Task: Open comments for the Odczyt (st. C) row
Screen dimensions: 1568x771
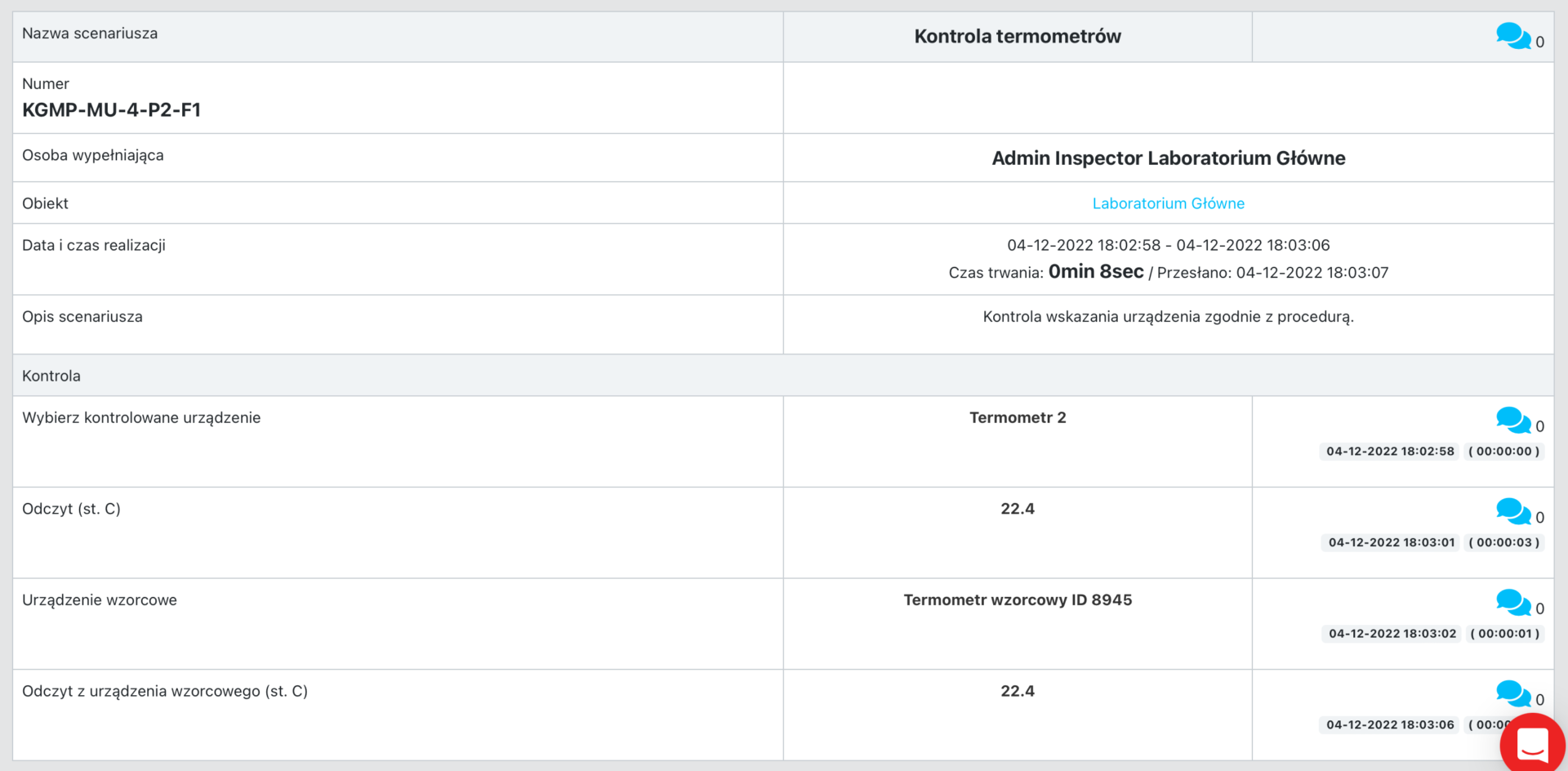Action: [x=1512, y=512]
